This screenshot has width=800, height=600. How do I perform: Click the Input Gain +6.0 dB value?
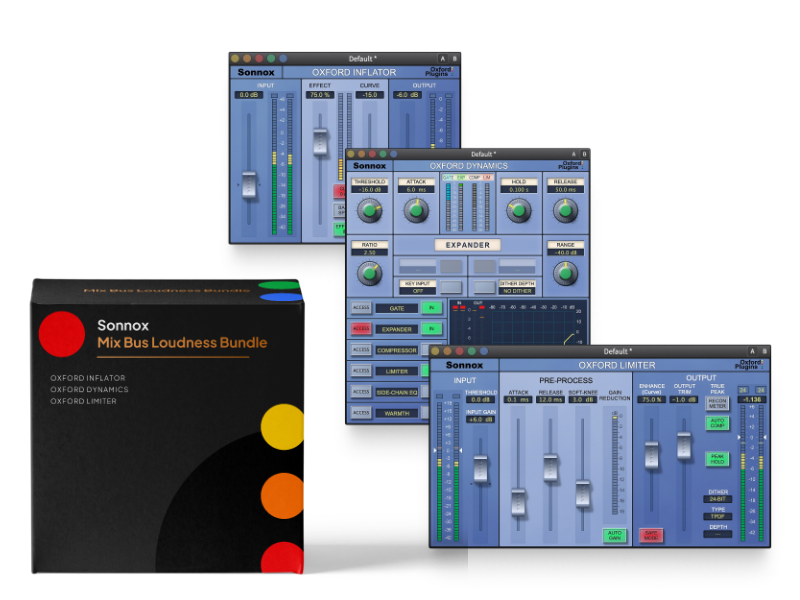point(481,419)
